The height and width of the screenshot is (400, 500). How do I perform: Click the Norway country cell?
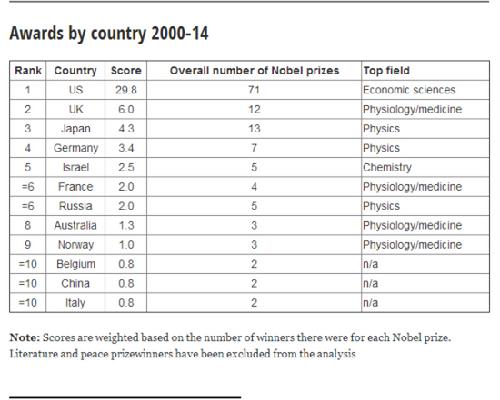(x=76, y=245)
